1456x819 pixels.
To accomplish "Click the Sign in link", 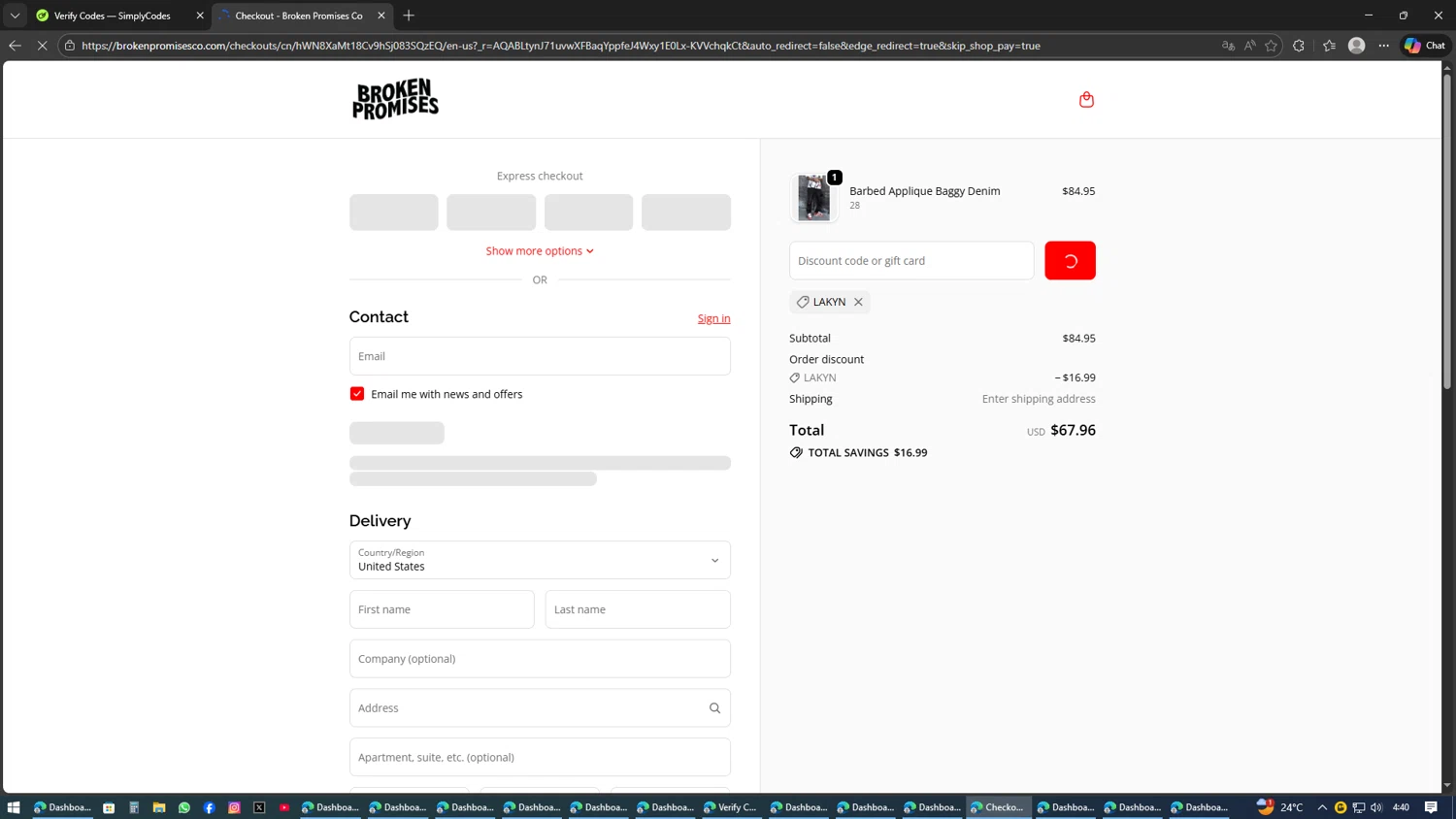I will (x=713, y=318).
